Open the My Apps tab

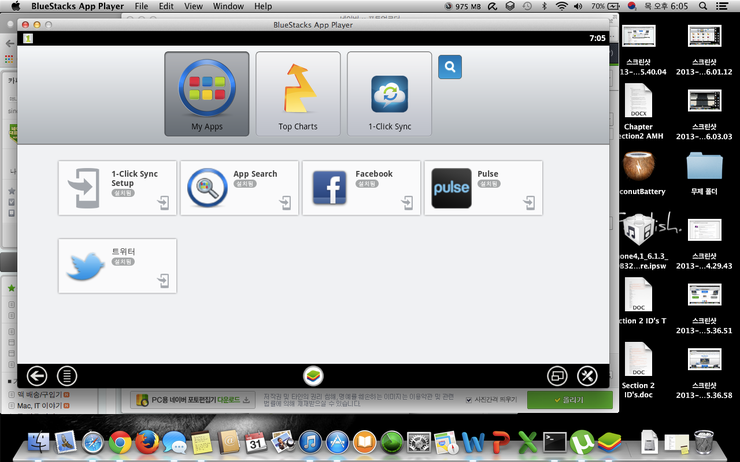(207, 94)
